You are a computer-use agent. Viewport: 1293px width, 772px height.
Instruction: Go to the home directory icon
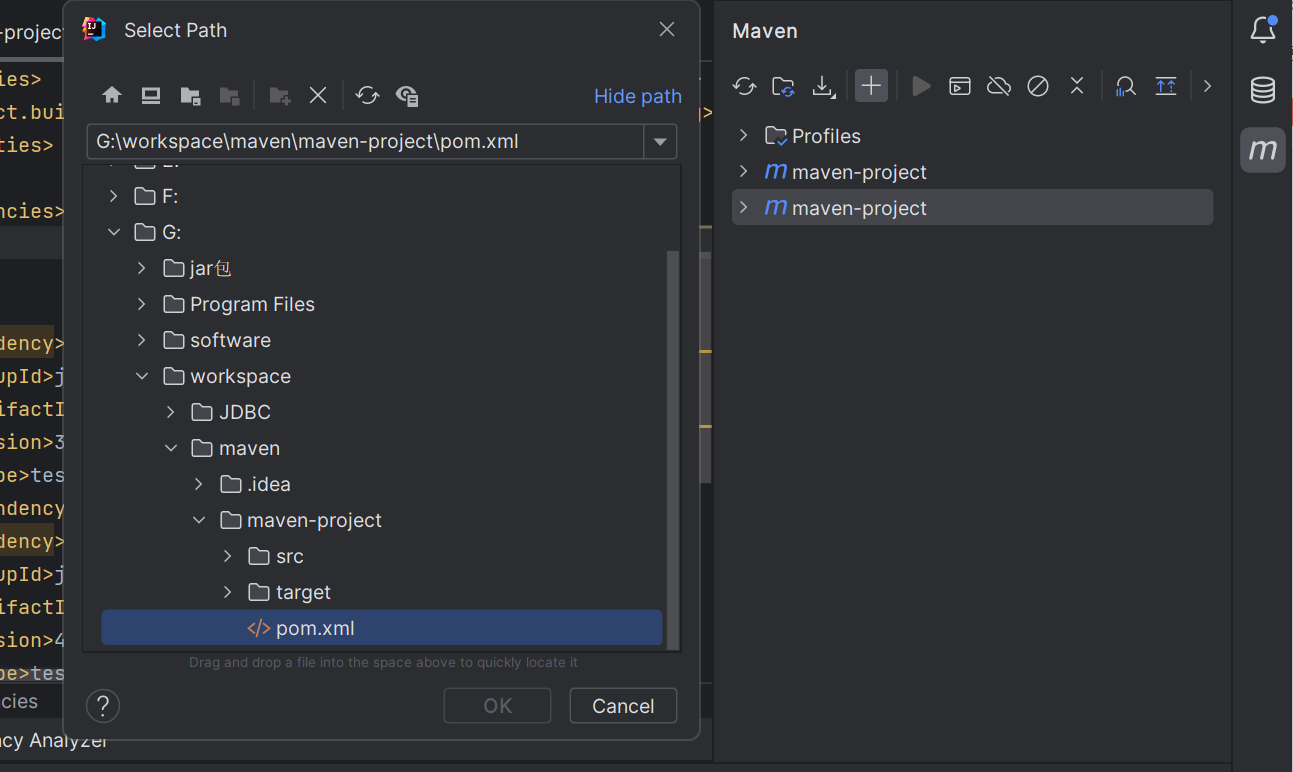click(x=112, y=96)
